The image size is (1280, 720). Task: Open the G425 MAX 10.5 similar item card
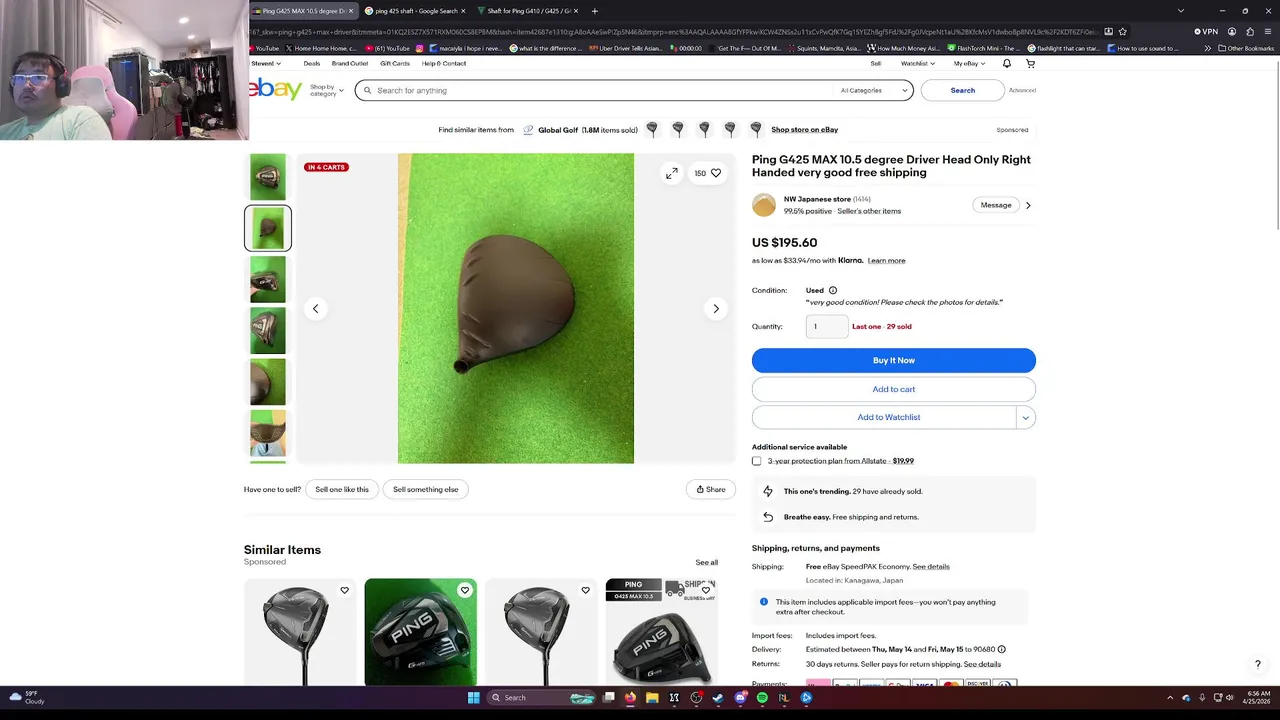tap(662, 632)
